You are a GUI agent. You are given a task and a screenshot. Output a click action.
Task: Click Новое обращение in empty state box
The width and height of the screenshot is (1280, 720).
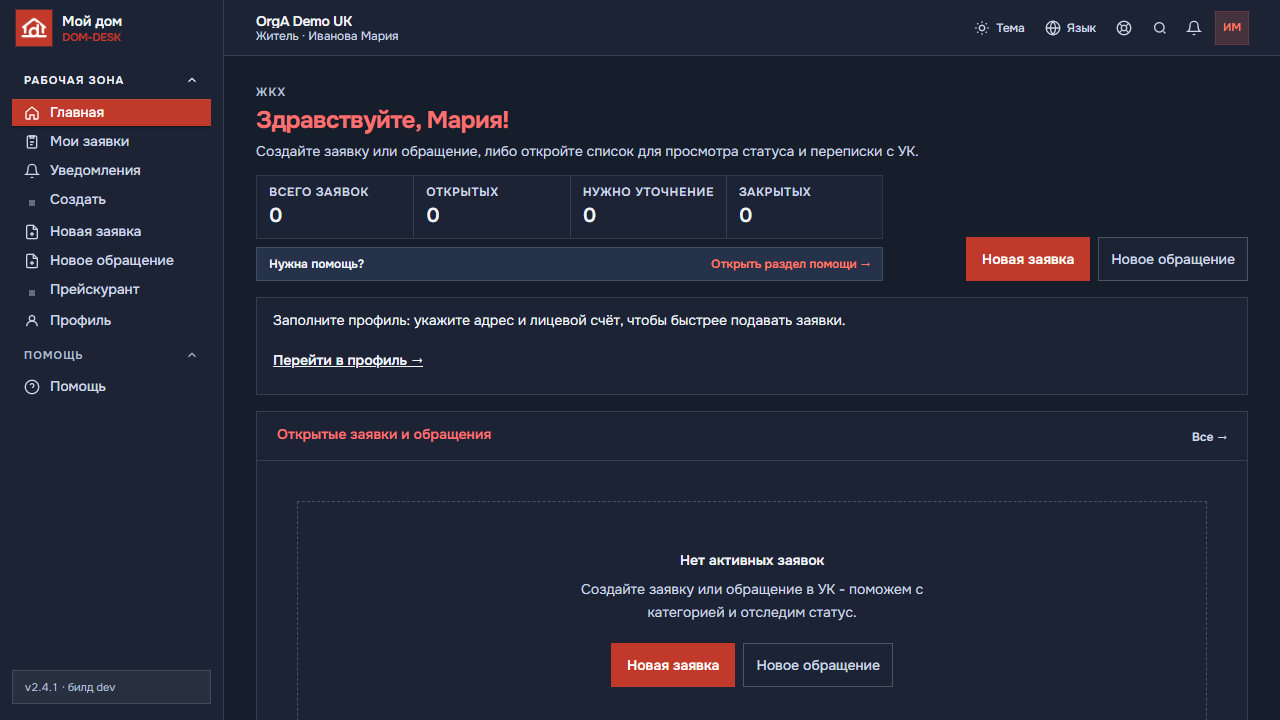point(818,665)
